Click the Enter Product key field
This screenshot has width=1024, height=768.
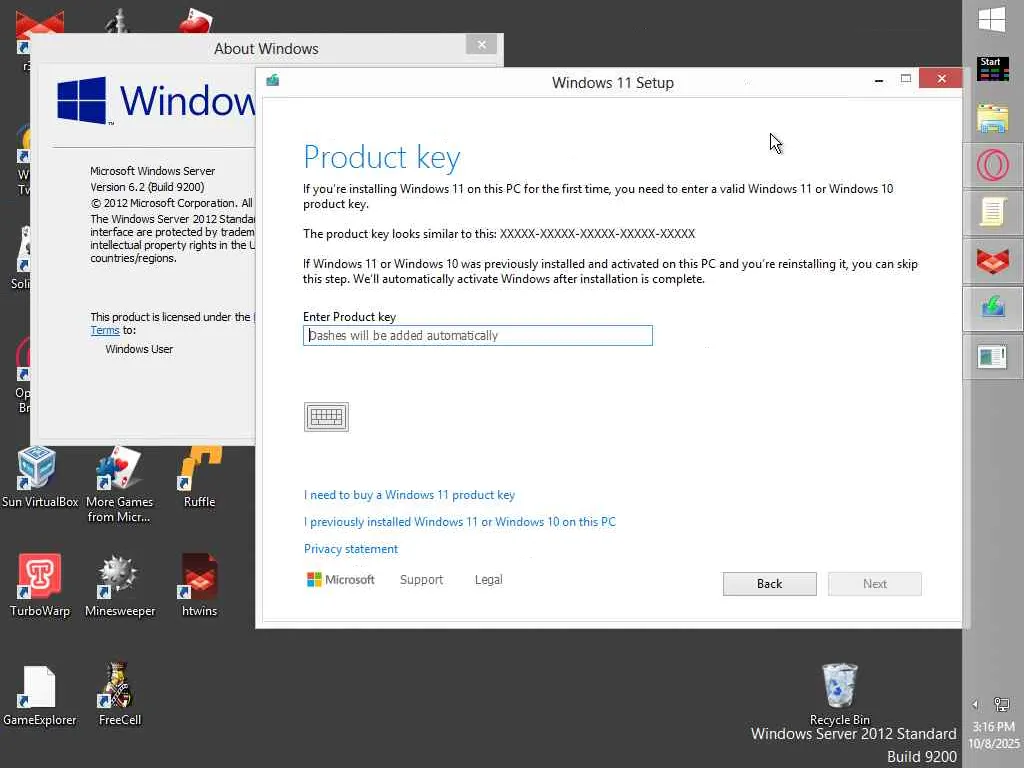(477, 336)
